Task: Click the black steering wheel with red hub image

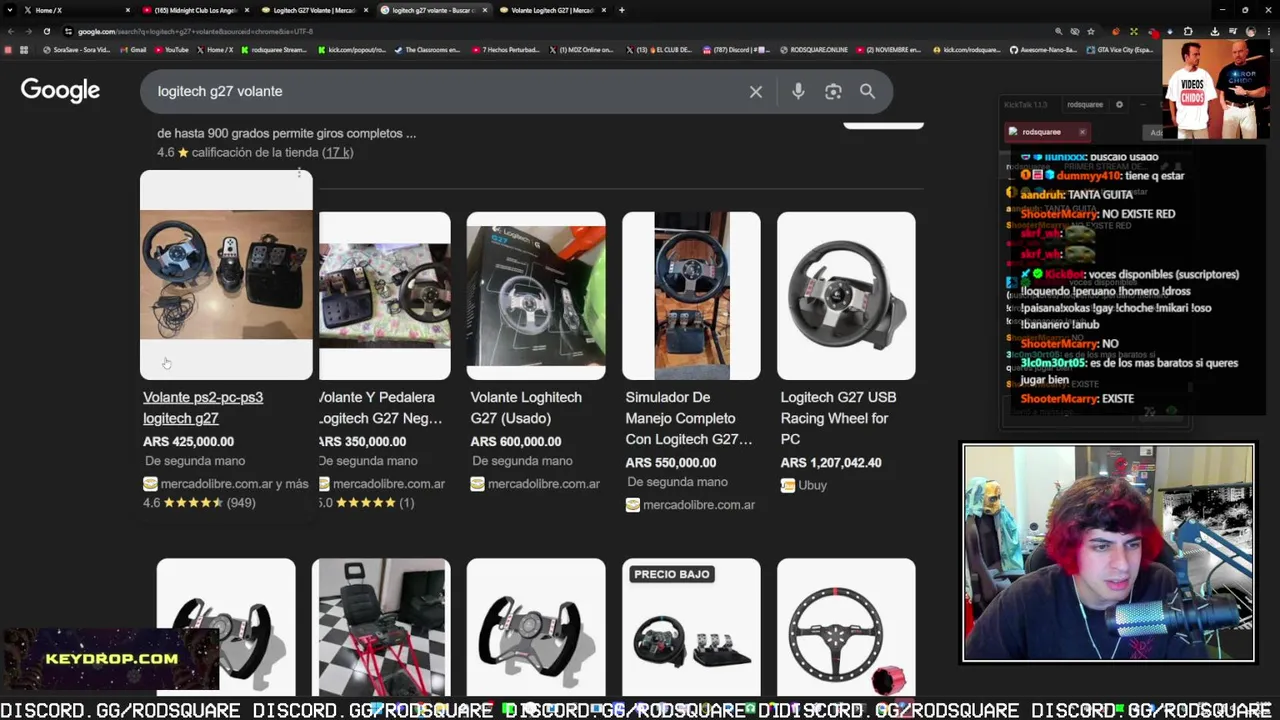Action: [x=846, y=627]
